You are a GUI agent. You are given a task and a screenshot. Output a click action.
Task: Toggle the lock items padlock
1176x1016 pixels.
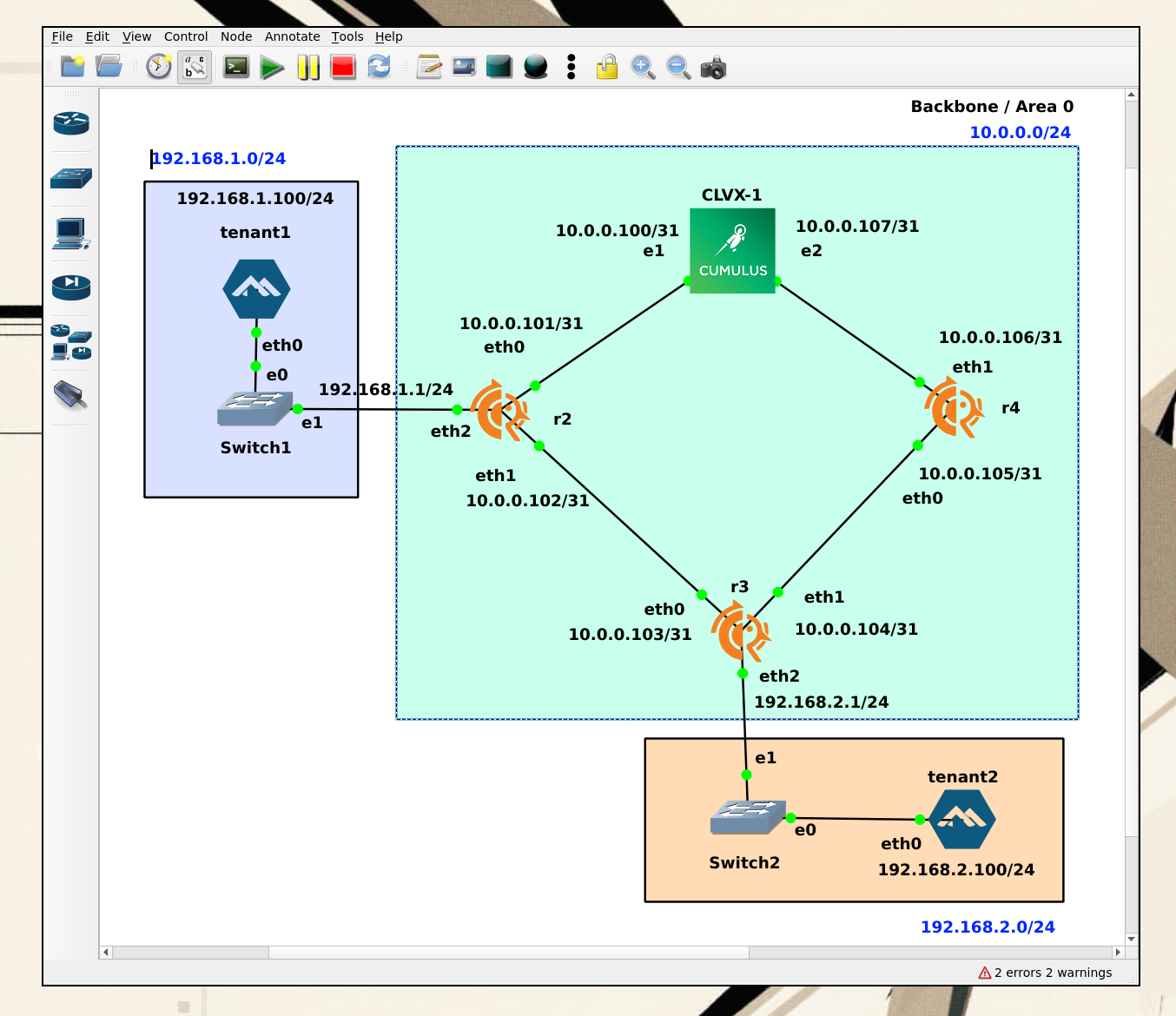point(607,68)
